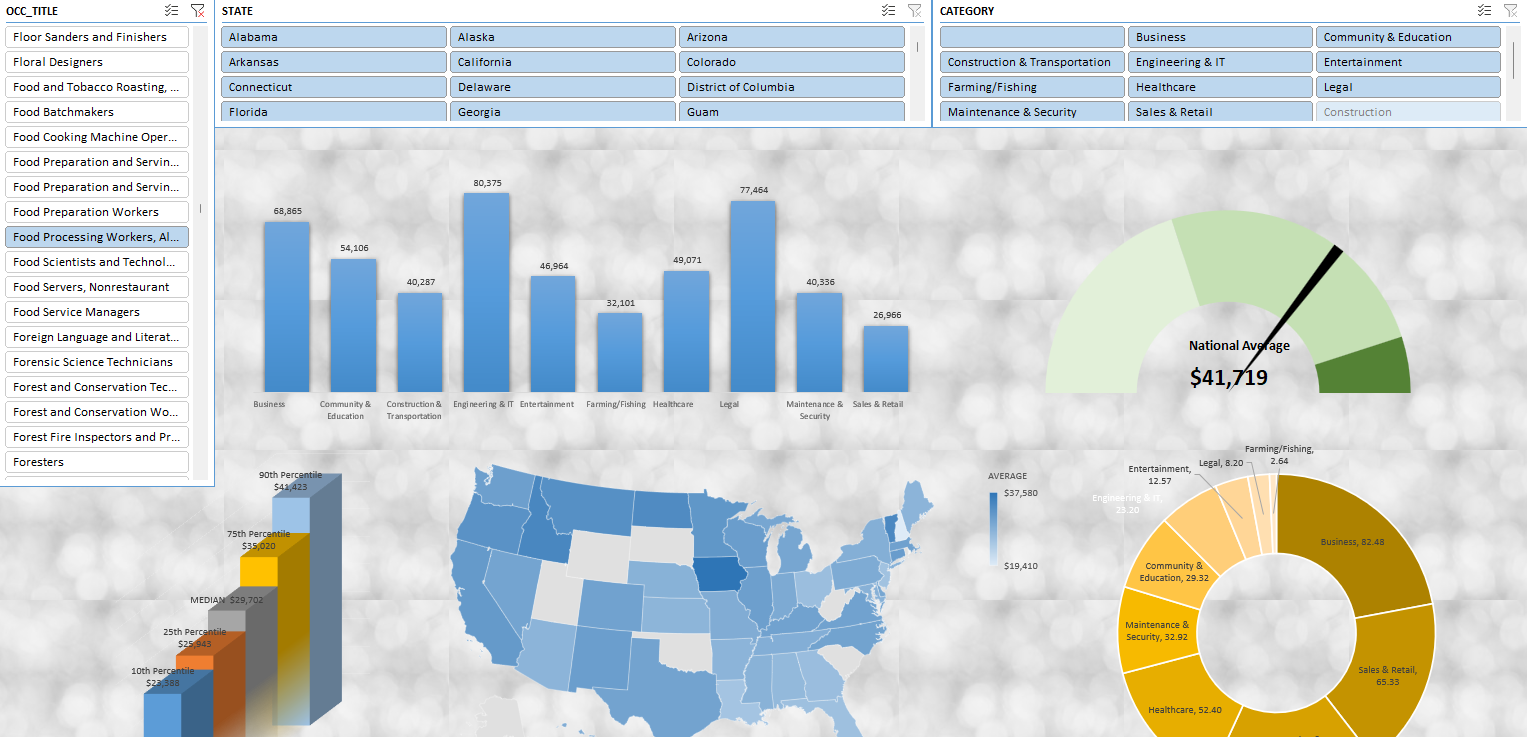This screenshot has height=737, width=1527.
Task: Filter category by Business
Action: (1220, 37)
